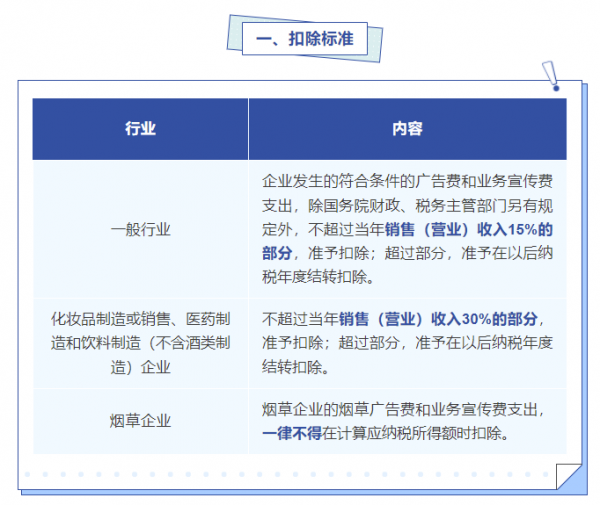Select the cell "烟草企业"
Image resolution: width=600 pixels, height=505 pixels.
140,421
